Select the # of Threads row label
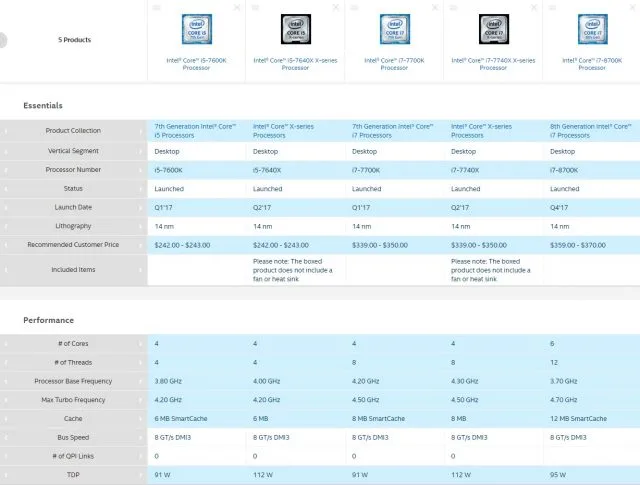 pyautogui.click(x=73, y=363)
